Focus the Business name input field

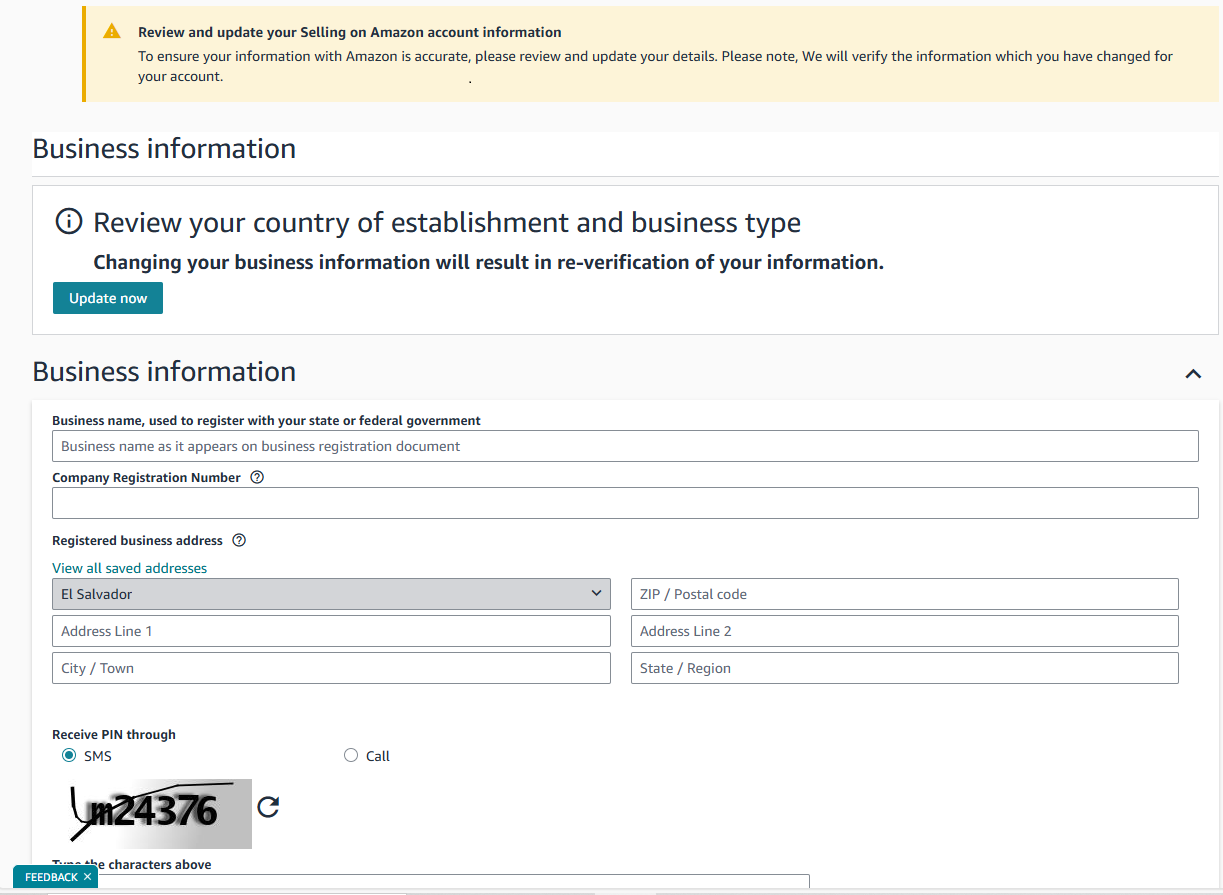(x=625, y=446)
